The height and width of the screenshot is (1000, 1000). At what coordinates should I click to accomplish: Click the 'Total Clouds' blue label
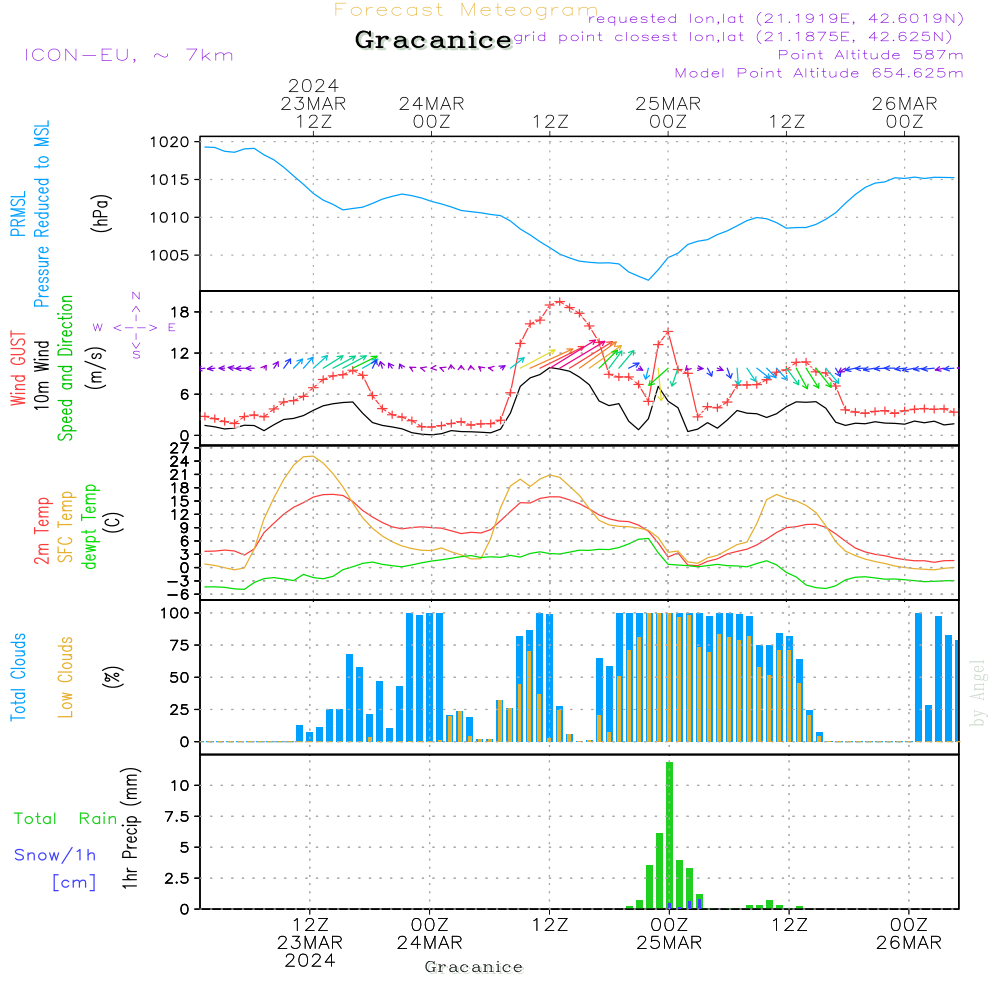[x=18, y=677]
